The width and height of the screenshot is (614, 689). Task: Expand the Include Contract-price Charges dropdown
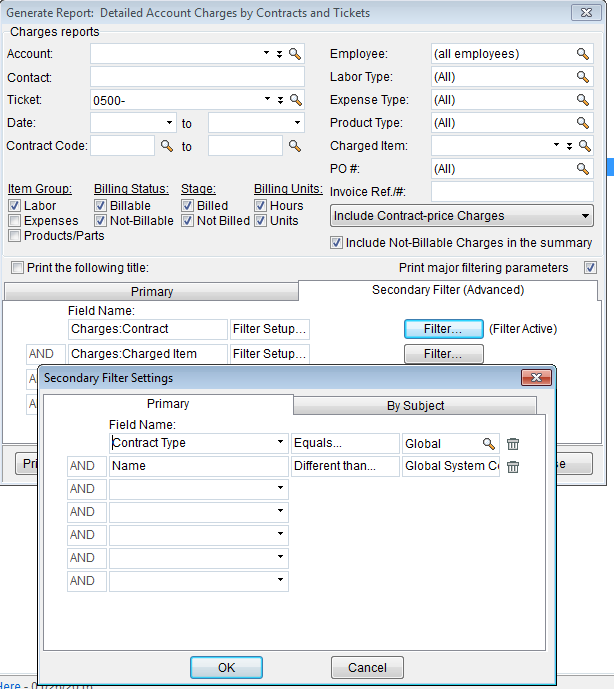[x=585, y=216]
